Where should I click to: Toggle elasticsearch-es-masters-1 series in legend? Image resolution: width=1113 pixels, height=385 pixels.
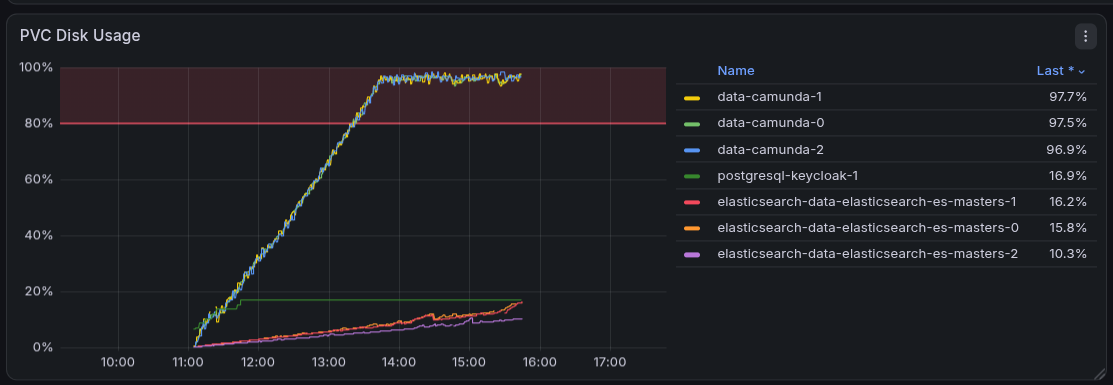[x=867, y=202]
